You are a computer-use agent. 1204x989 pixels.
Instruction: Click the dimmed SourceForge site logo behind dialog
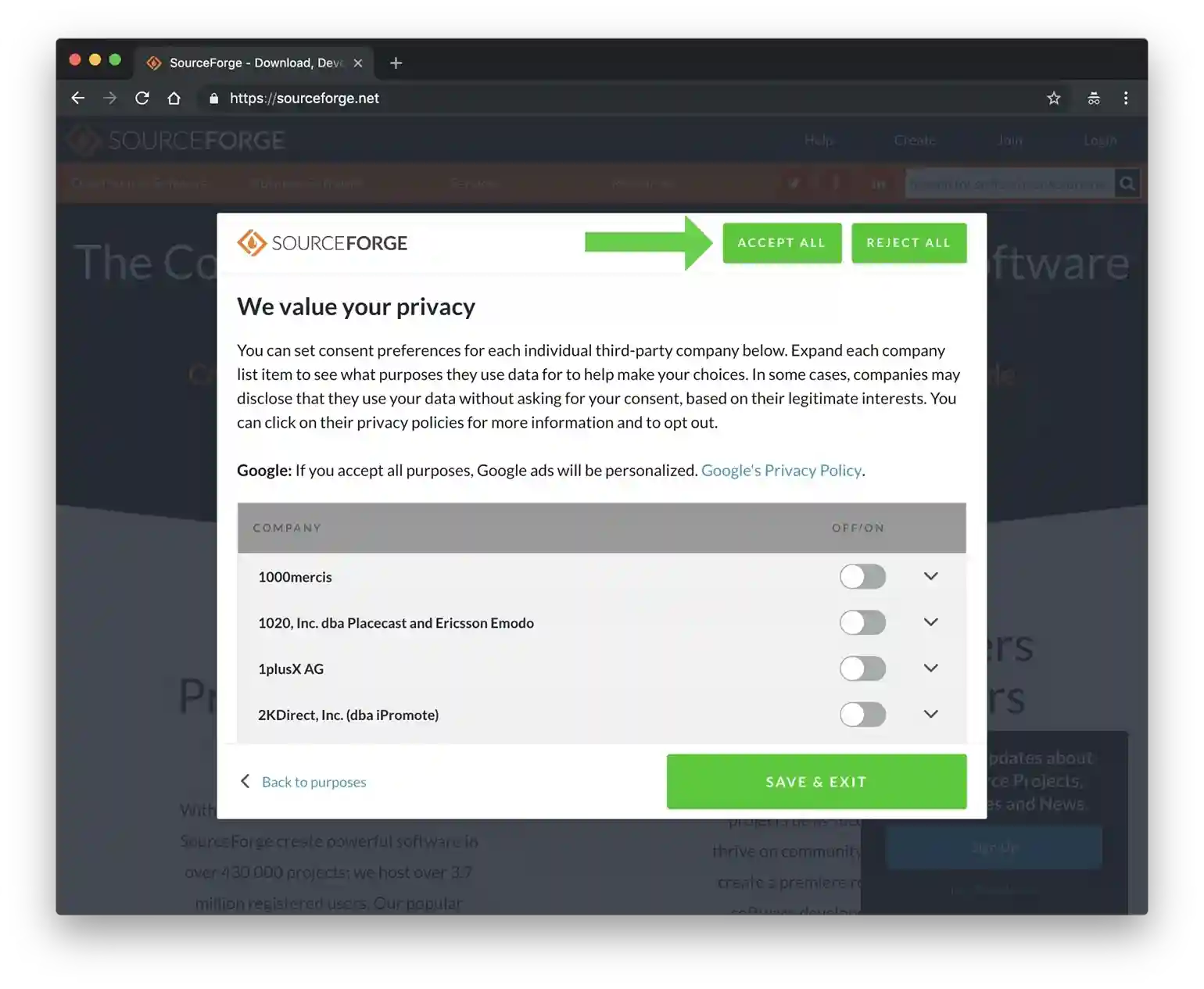click(176, 141)
